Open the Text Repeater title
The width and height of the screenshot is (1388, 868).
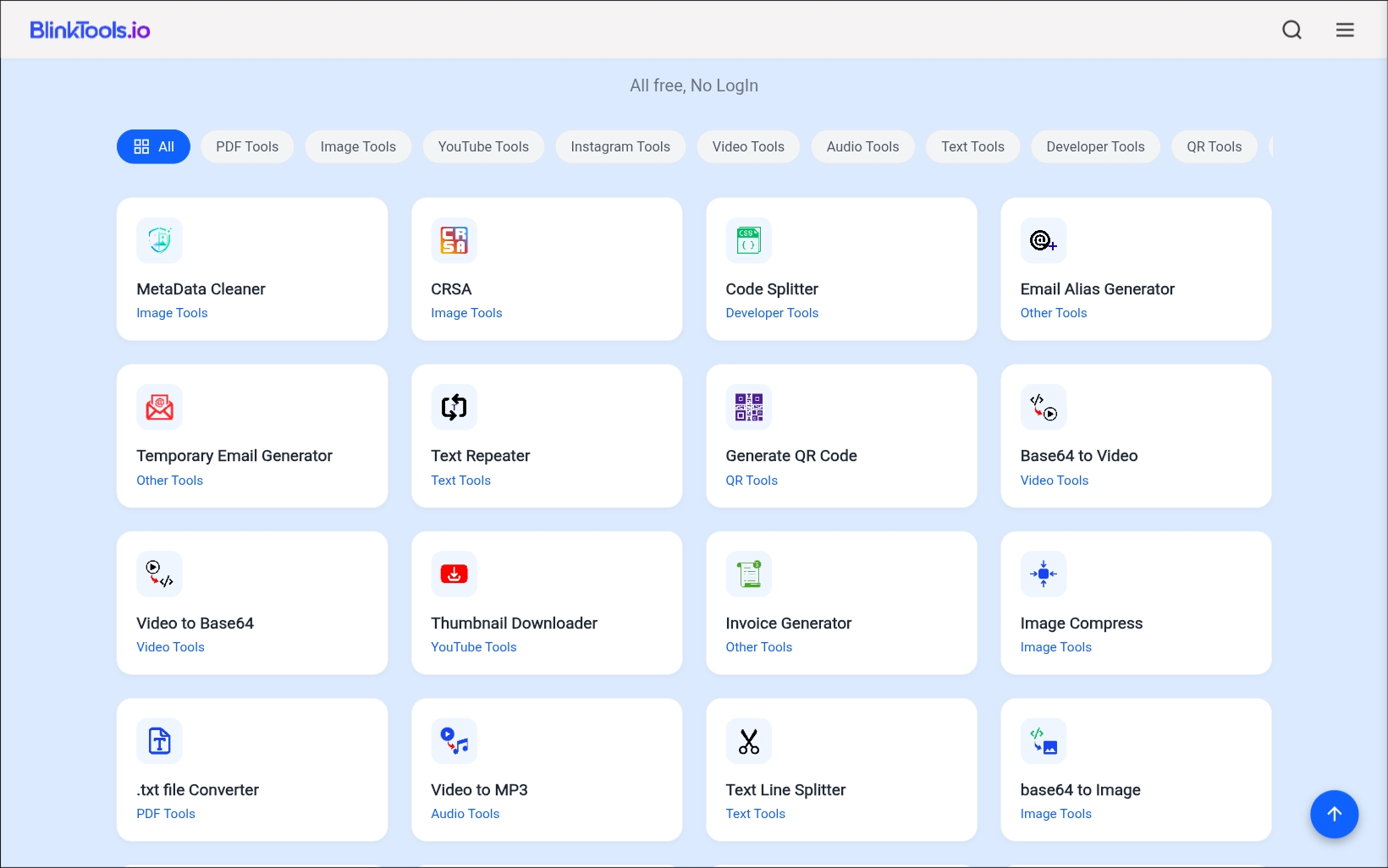(480, 456)
